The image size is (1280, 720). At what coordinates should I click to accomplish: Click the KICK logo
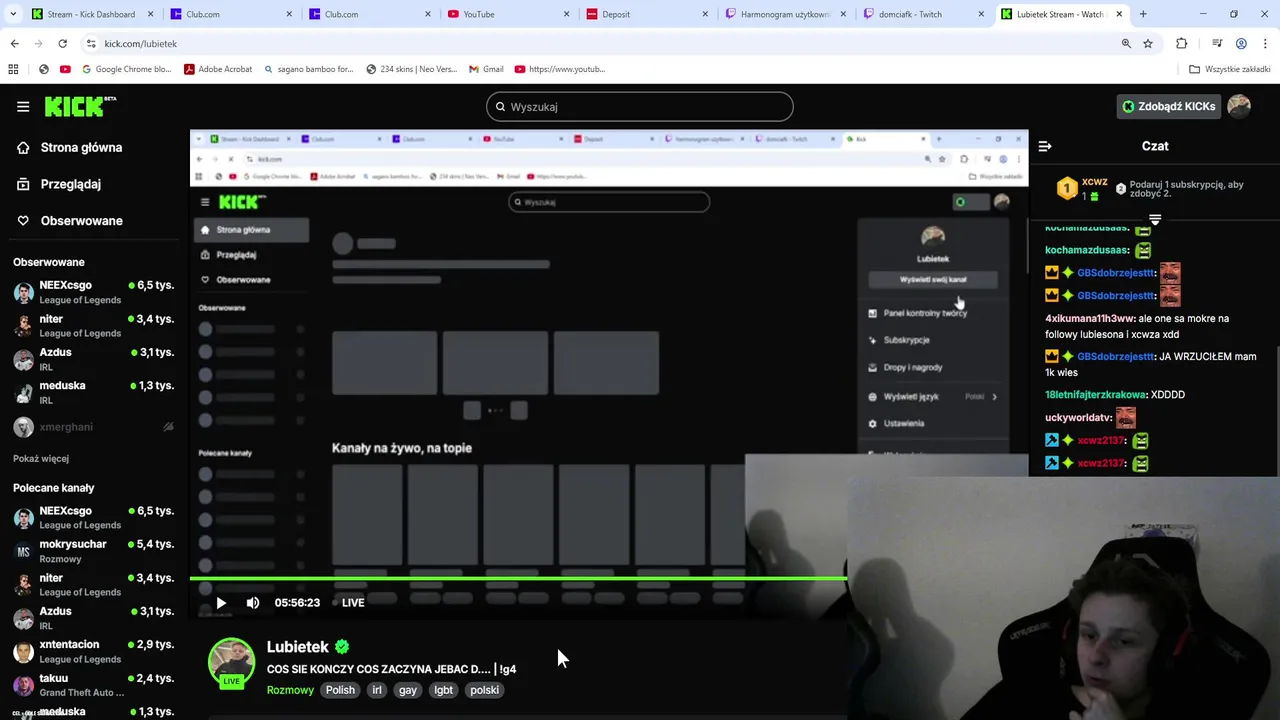80,106
